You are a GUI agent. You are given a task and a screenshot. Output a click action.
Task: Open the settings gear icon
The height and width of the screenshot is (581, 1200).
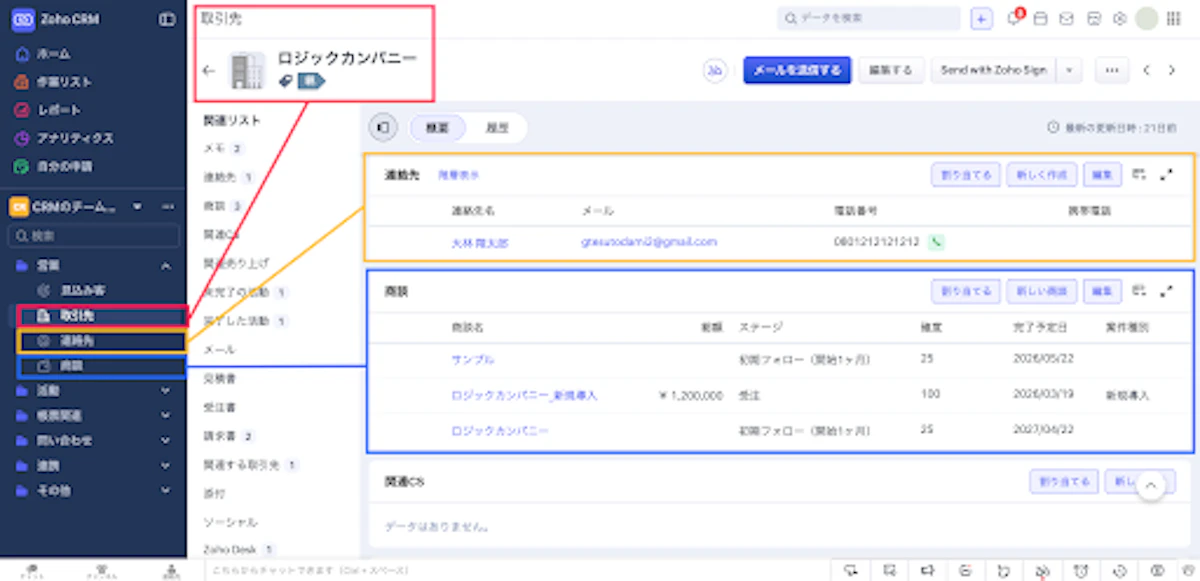pyautogui.click(x=1120, y=19)
